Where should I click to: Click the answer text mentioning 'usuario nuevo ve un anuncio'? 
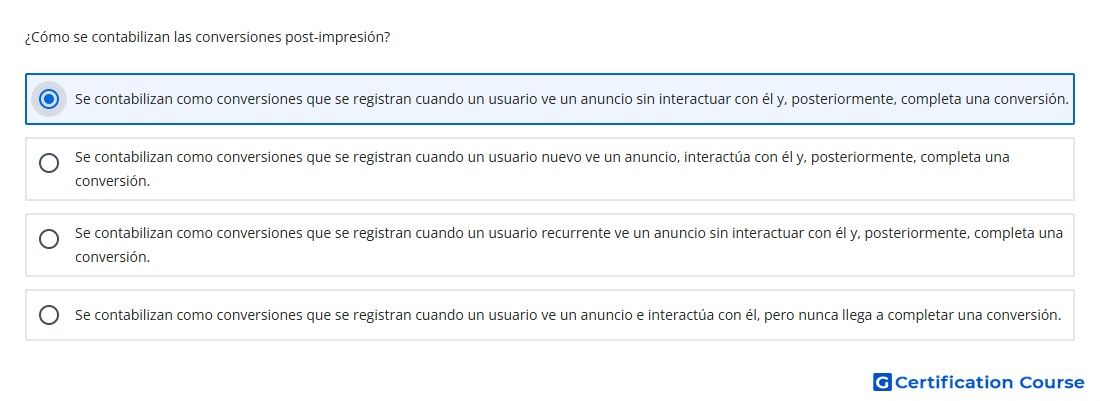pos(542,169)
